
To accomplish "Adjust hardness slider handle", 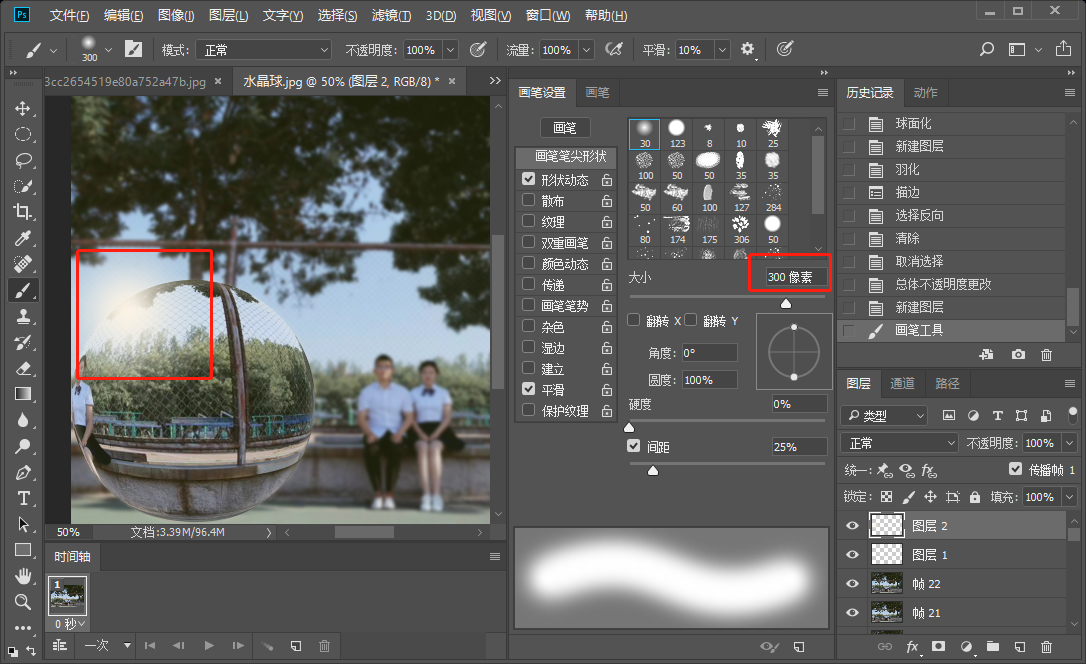I will click(629, 427).
